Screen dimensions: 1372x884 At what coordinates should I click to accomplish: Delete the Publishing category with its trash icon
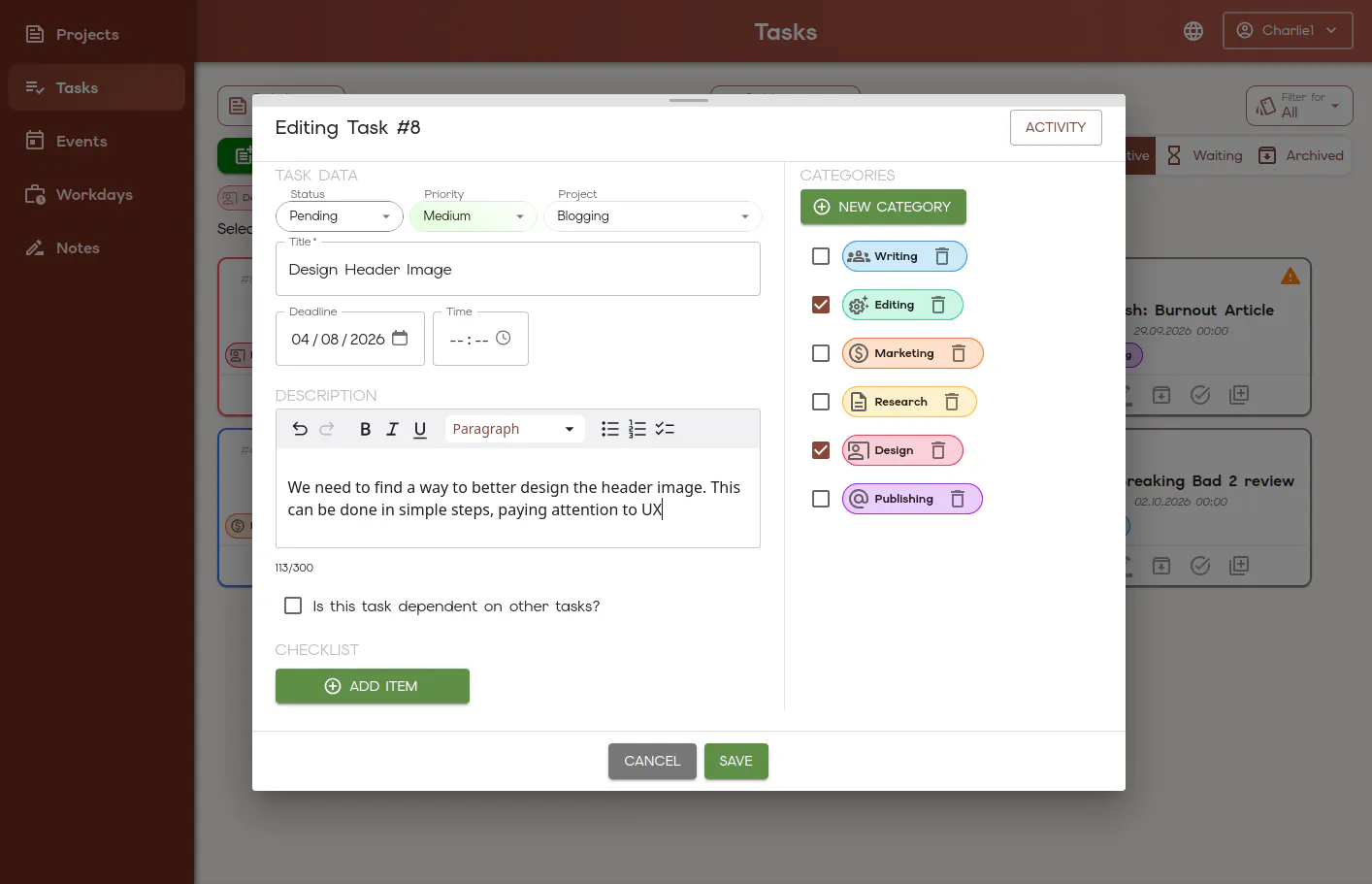coord(957,499)
